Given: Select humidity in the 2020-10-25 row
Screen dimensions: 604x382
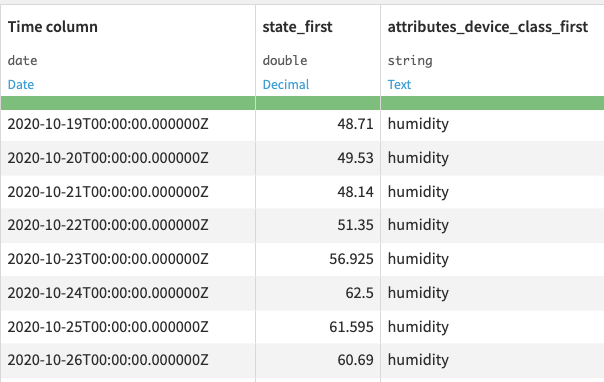Looking at the screenshot, I should (418, 327).
